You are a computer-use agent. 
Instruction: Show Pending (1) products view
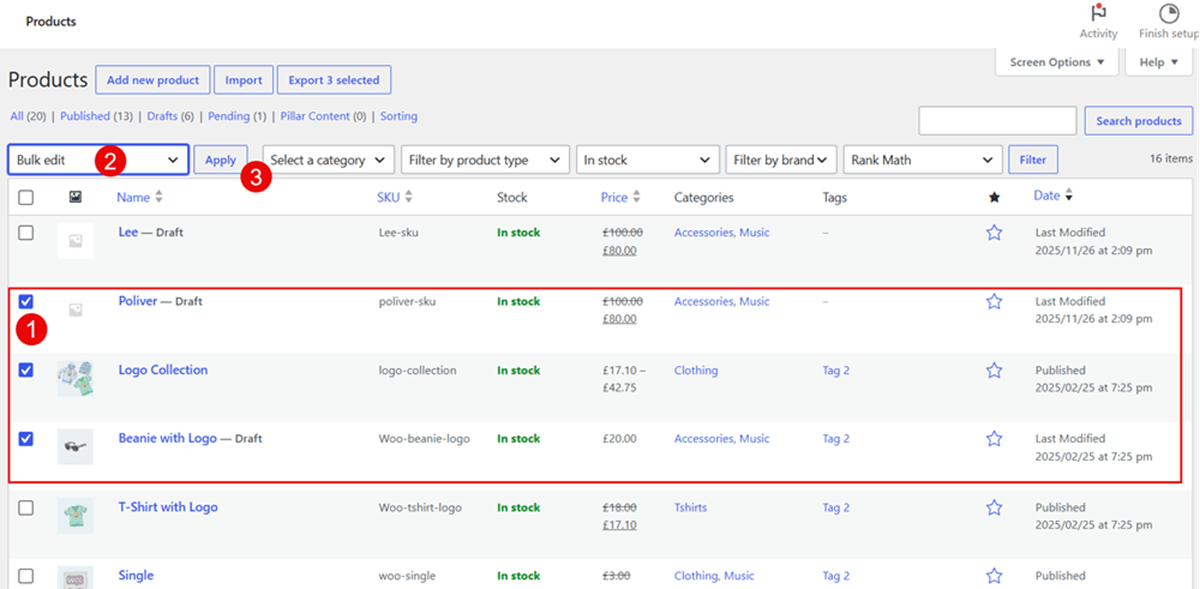(x=237, y=116)
